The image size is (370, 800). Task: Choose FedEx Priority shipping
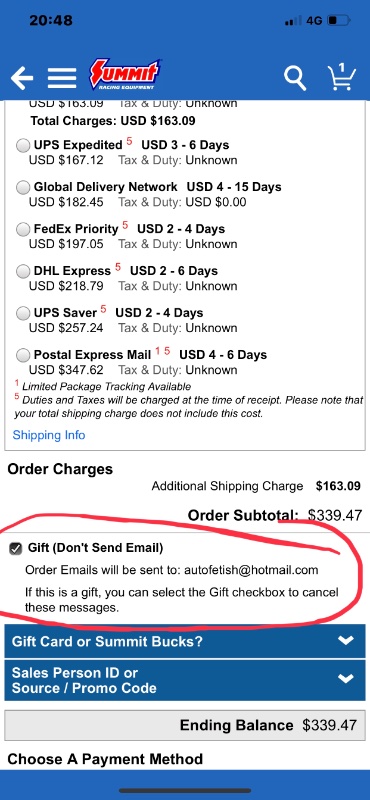point(23,230)
